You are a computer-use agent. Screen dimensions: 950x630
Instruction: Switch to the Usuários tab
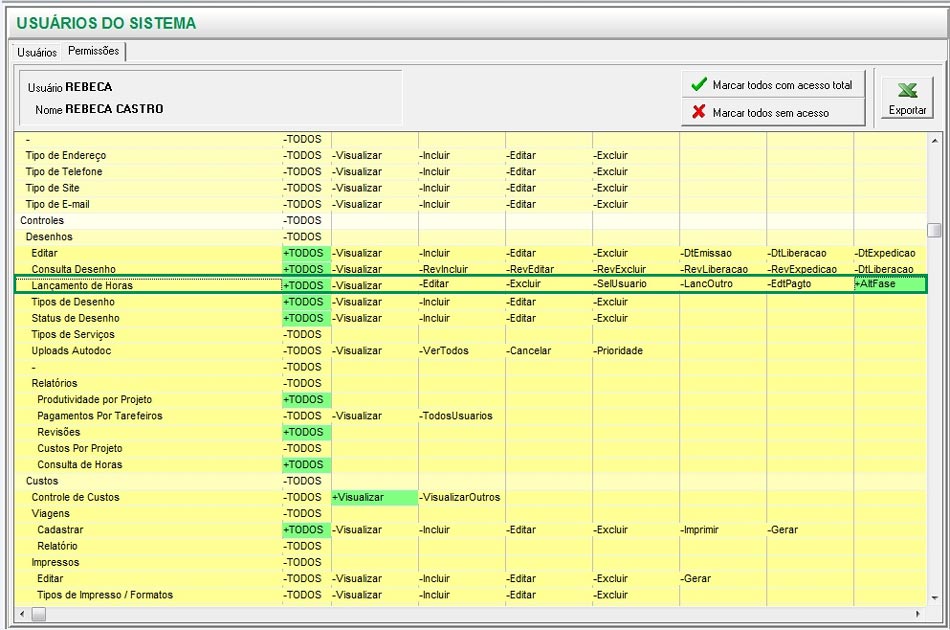(x=37, y=52)
